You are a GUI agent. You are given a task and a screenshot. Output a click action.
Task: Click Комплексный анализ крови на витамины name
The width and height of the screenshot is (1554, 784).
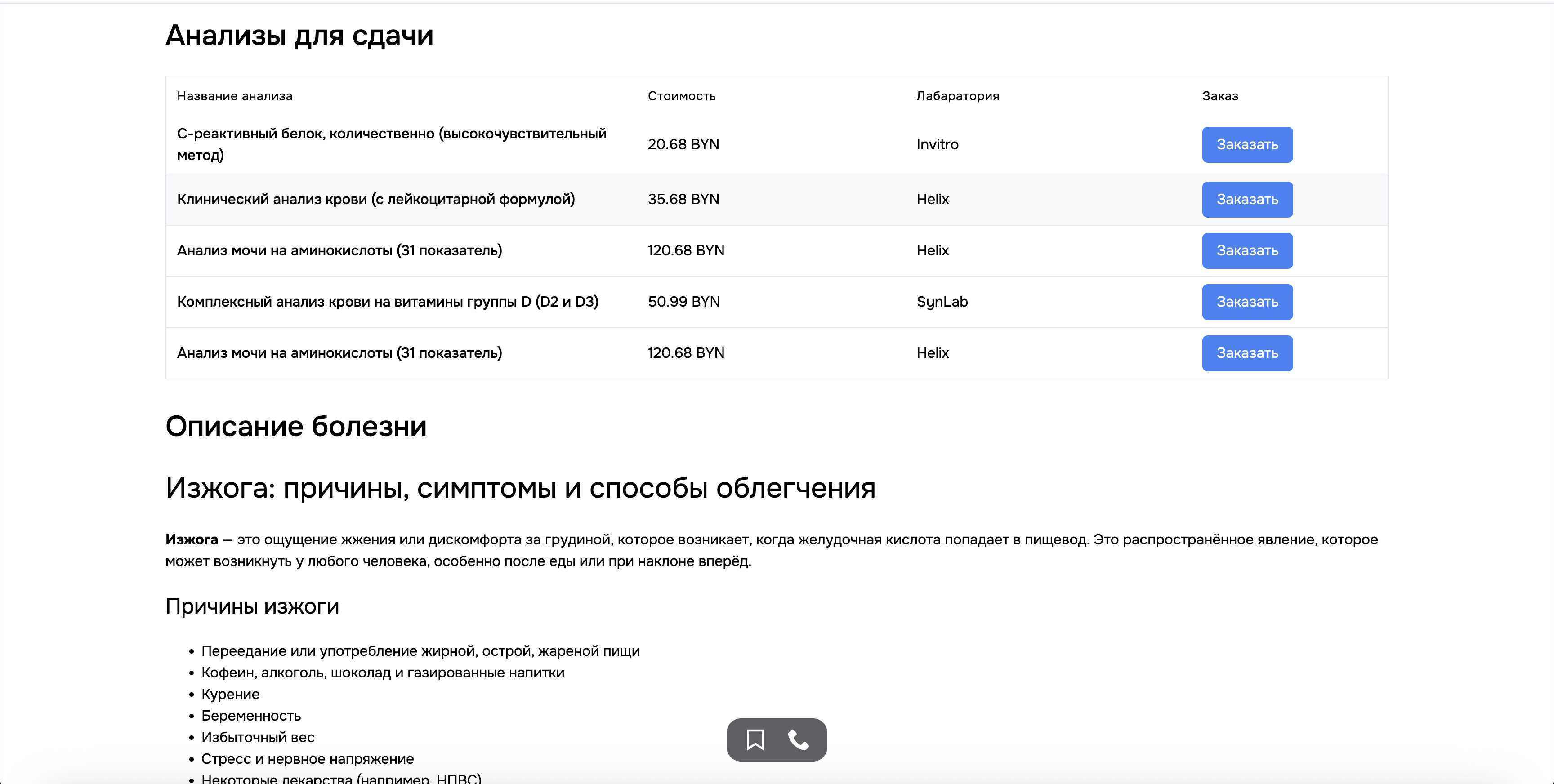point(387,302)
